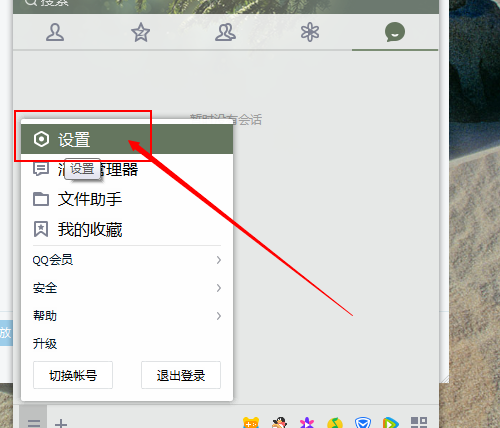
Task: Open the Qzone star tab
Action: [x=141, y=32]
